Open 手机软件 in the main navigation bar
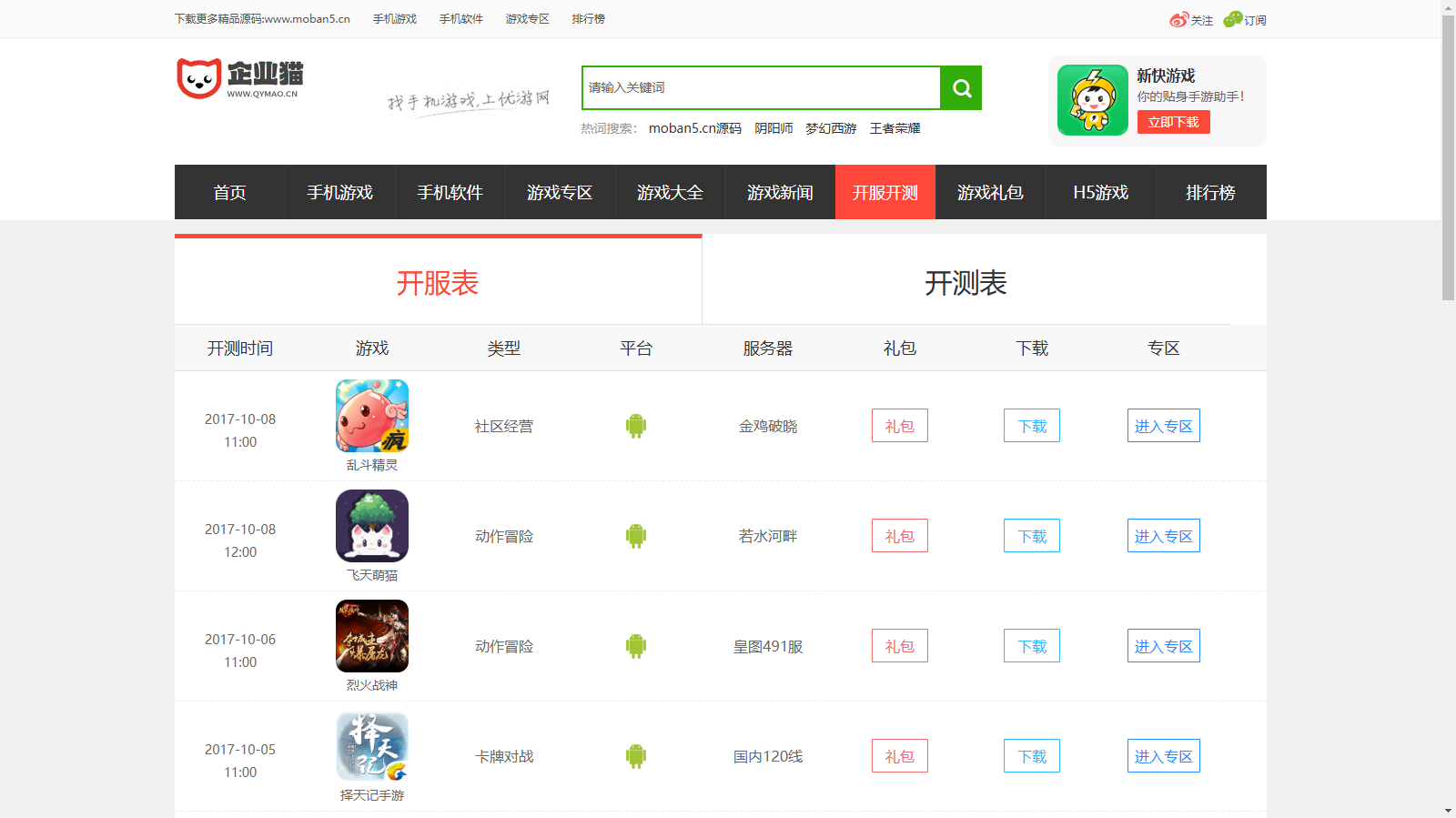The image size is (1456, 818). (450, 192)
